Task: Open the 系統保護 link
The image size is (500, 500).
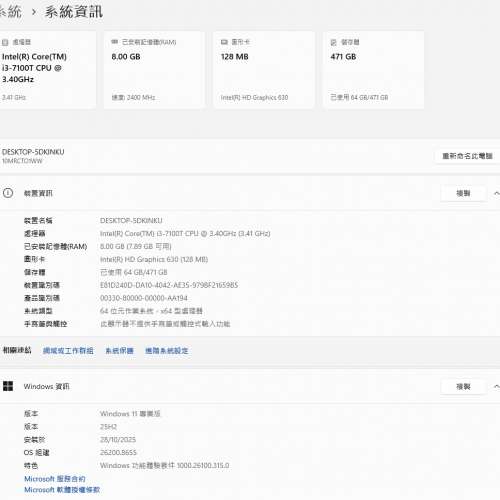Action: [119, 351]
